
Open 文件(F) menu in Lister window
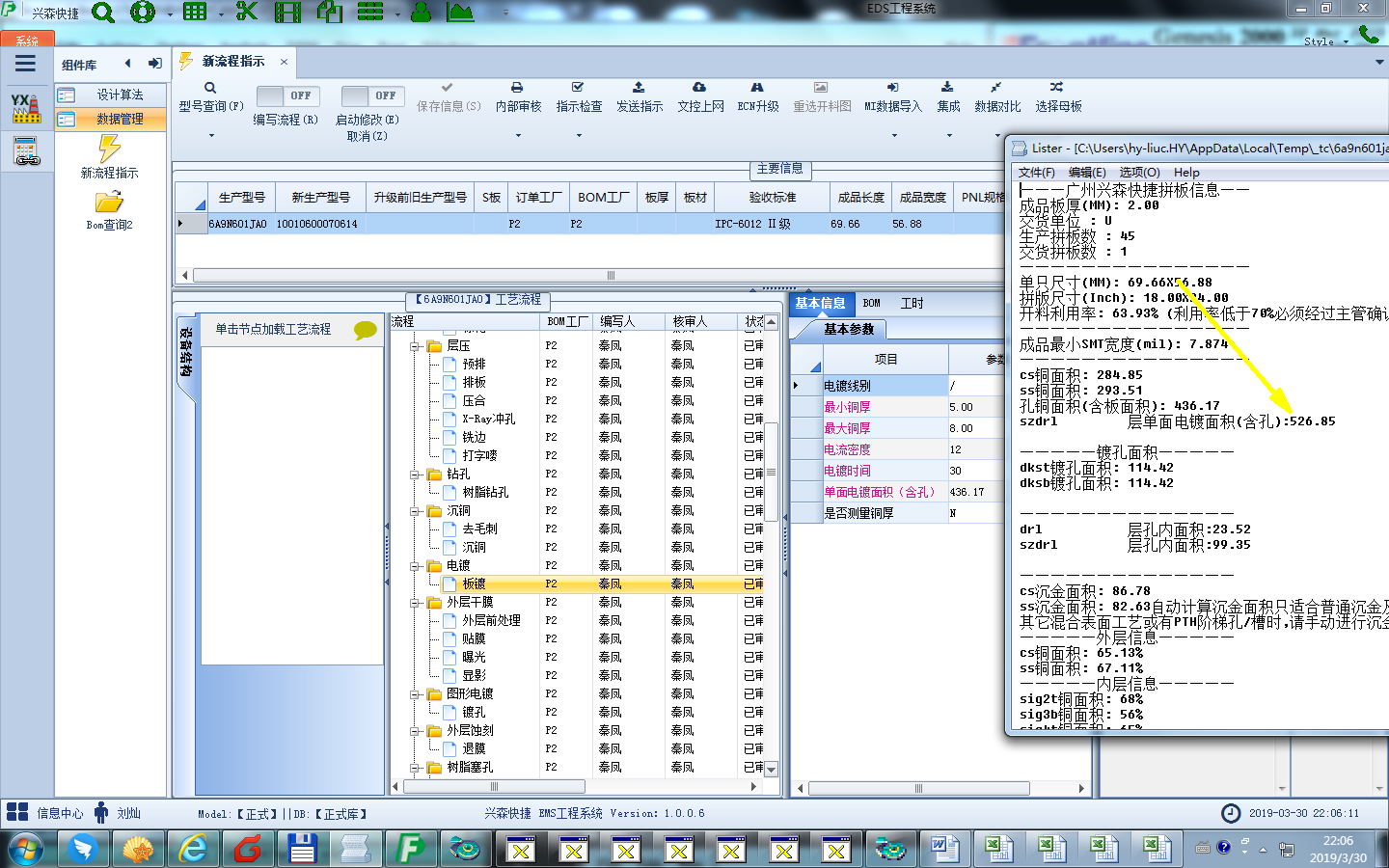(1037, 172)
